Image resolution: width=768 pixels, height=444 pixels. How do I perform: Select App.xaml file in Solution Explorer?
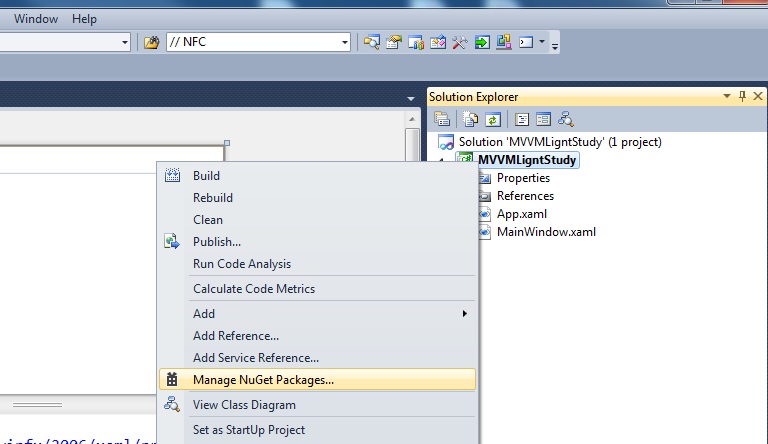tap(522, 214)
